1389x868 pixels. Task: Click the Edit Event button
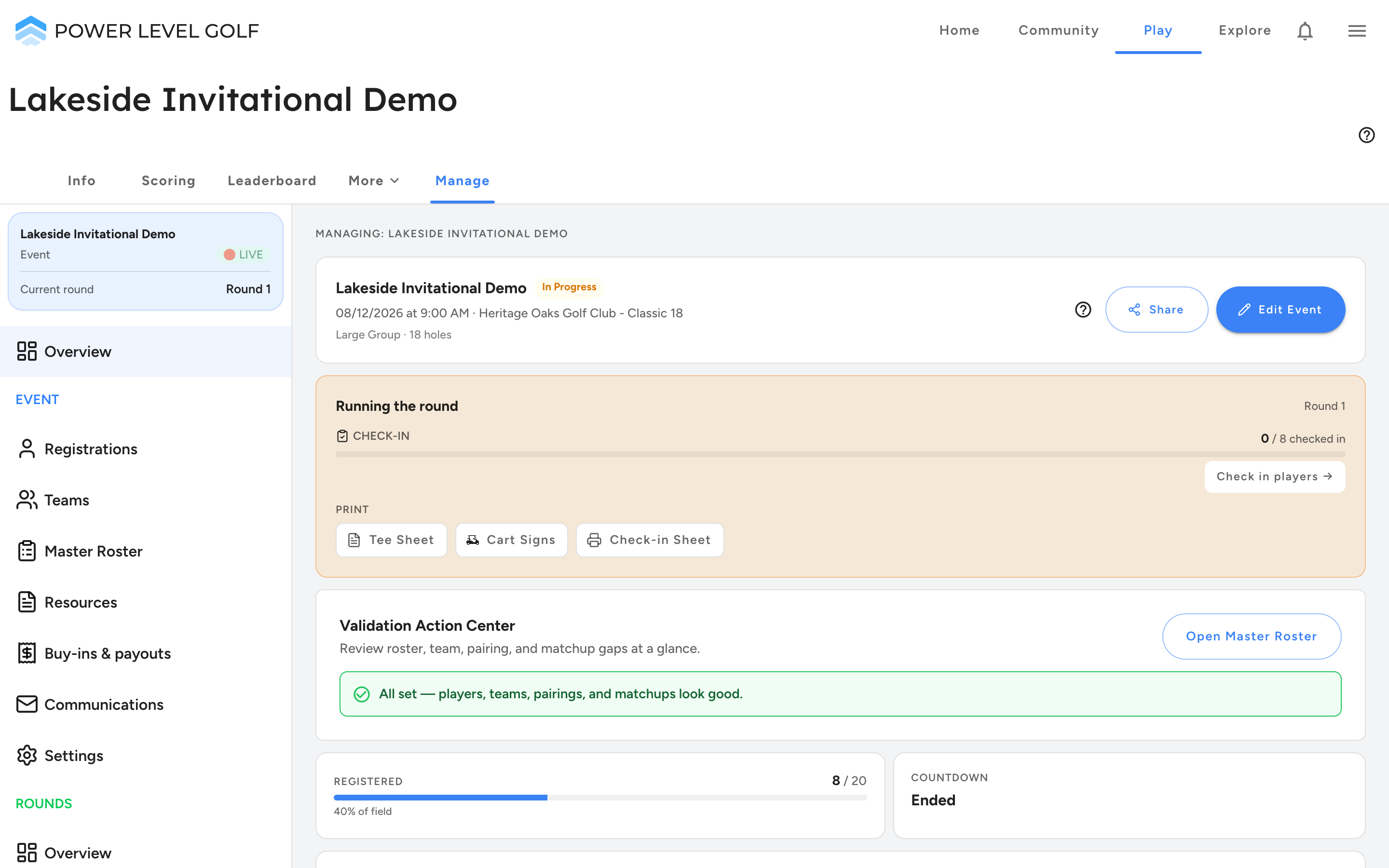click(x=1280, y=310)
